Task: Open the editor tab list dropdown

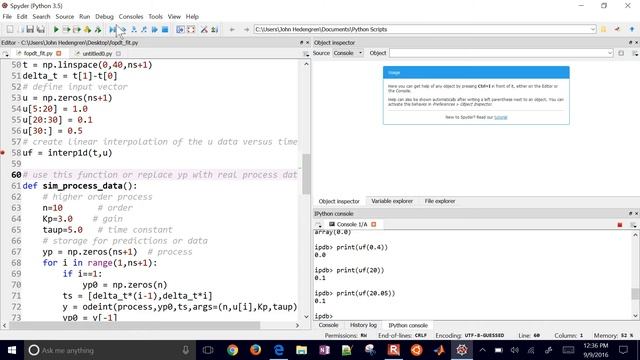Action: click(x=5, y=54)
